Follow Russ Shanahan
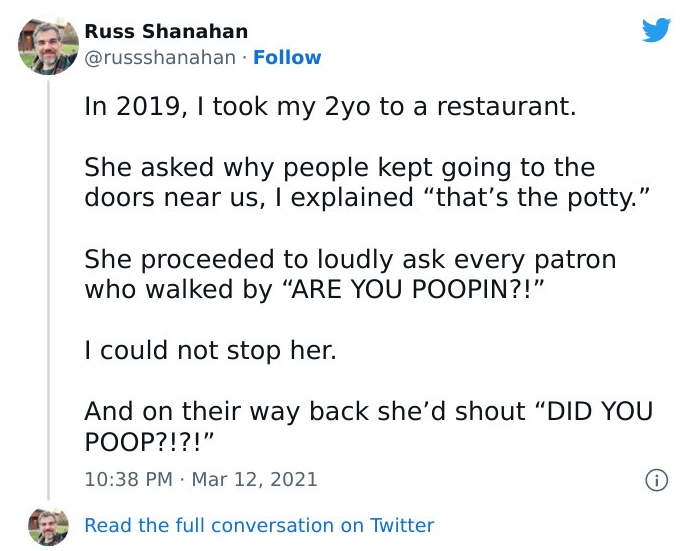Screen dimensions: 689x551 click(287, 58)
